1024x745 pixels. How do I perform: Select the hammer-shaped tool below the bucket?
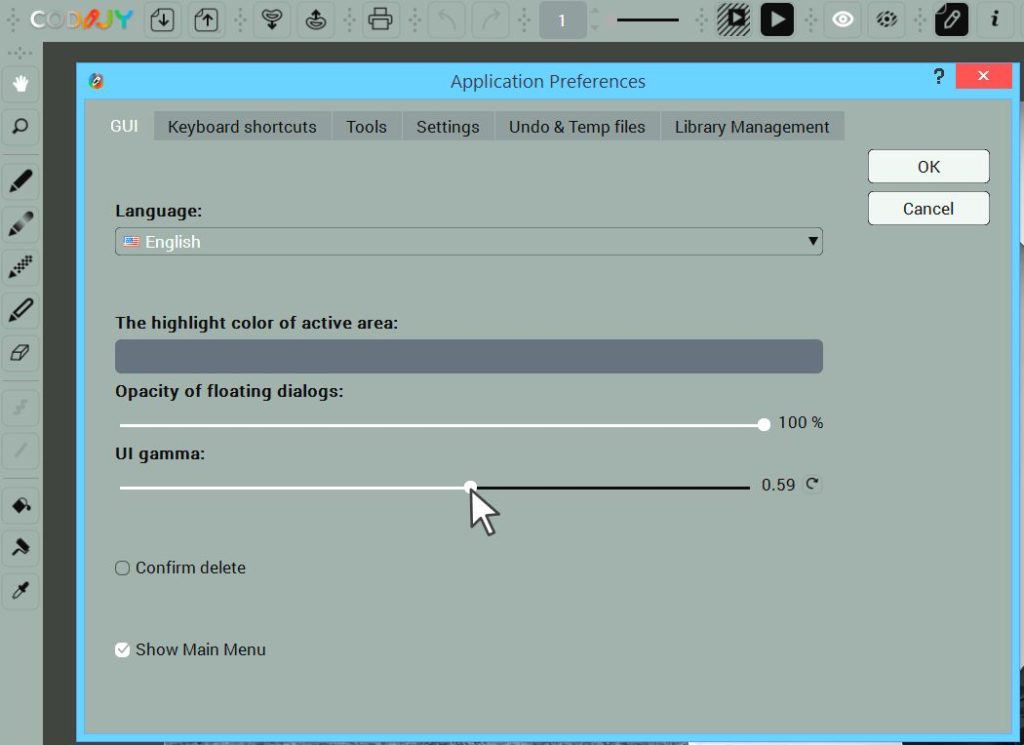[x=20, y=548]
